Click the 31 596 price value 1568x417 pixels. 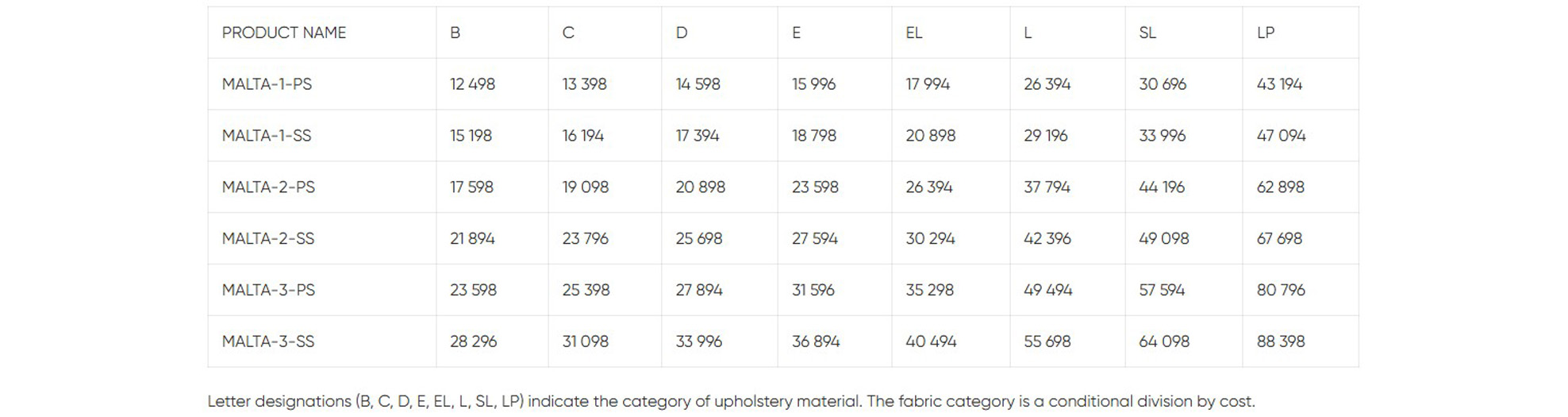coord(813,290)
